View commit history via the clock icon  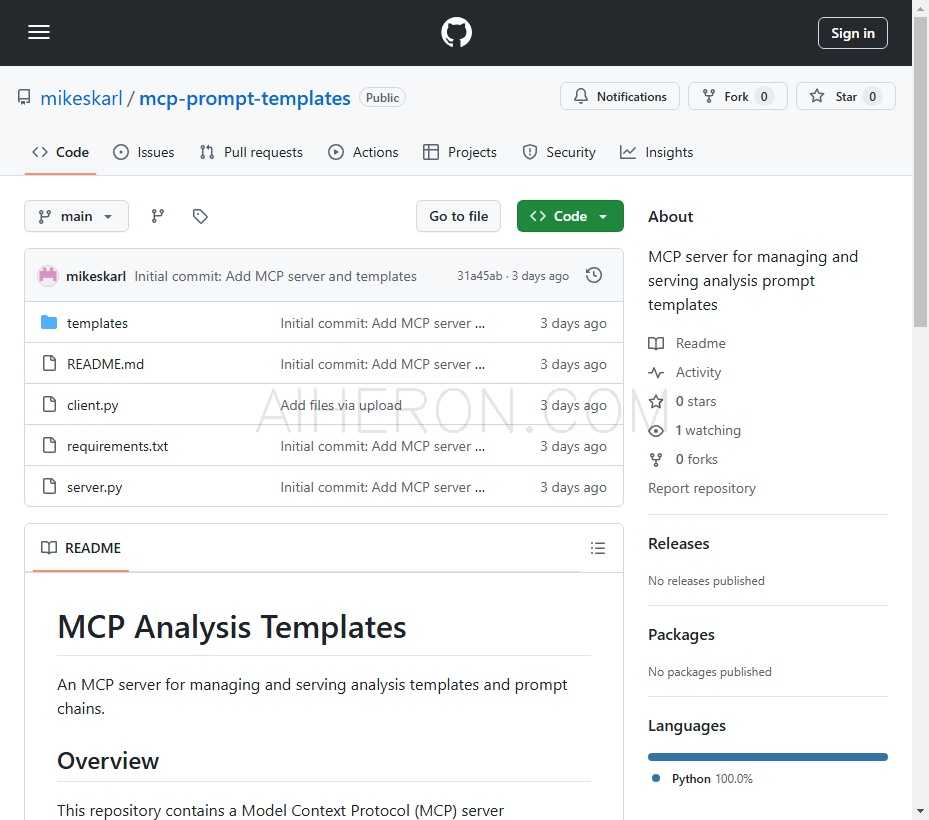[x=594, y=275]
